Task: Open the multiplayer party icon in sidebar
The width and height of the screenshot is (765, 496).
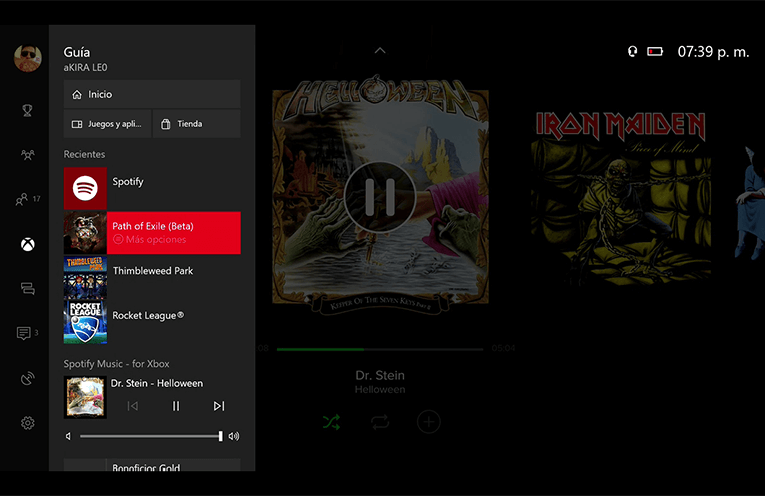Action: click(x=27, y=155)
